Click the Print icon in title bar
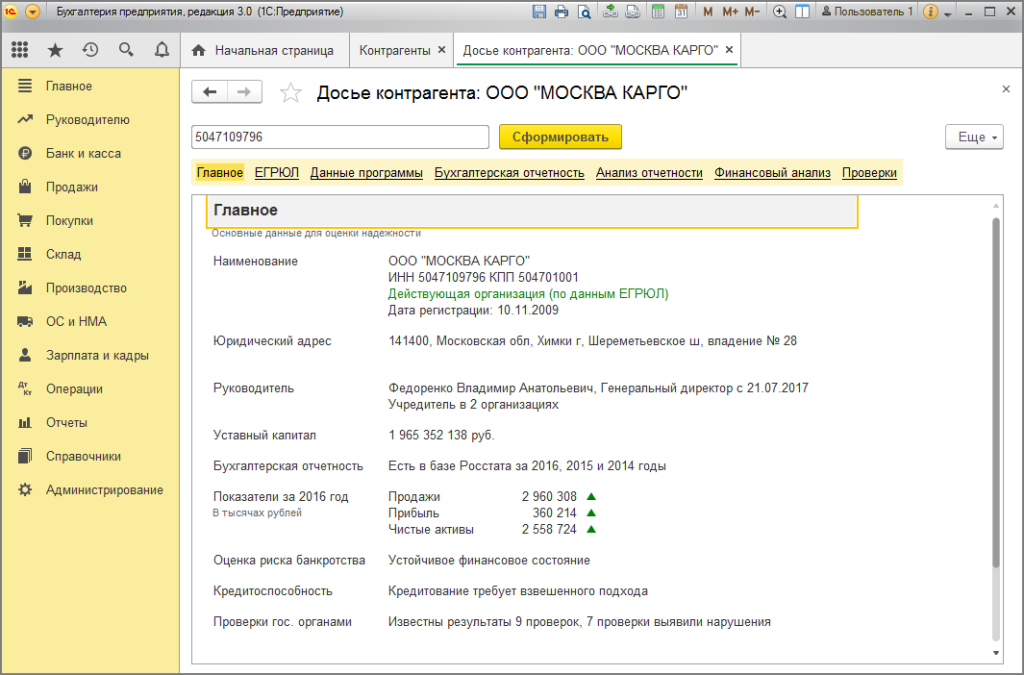1024x675 pixels. 561,12
